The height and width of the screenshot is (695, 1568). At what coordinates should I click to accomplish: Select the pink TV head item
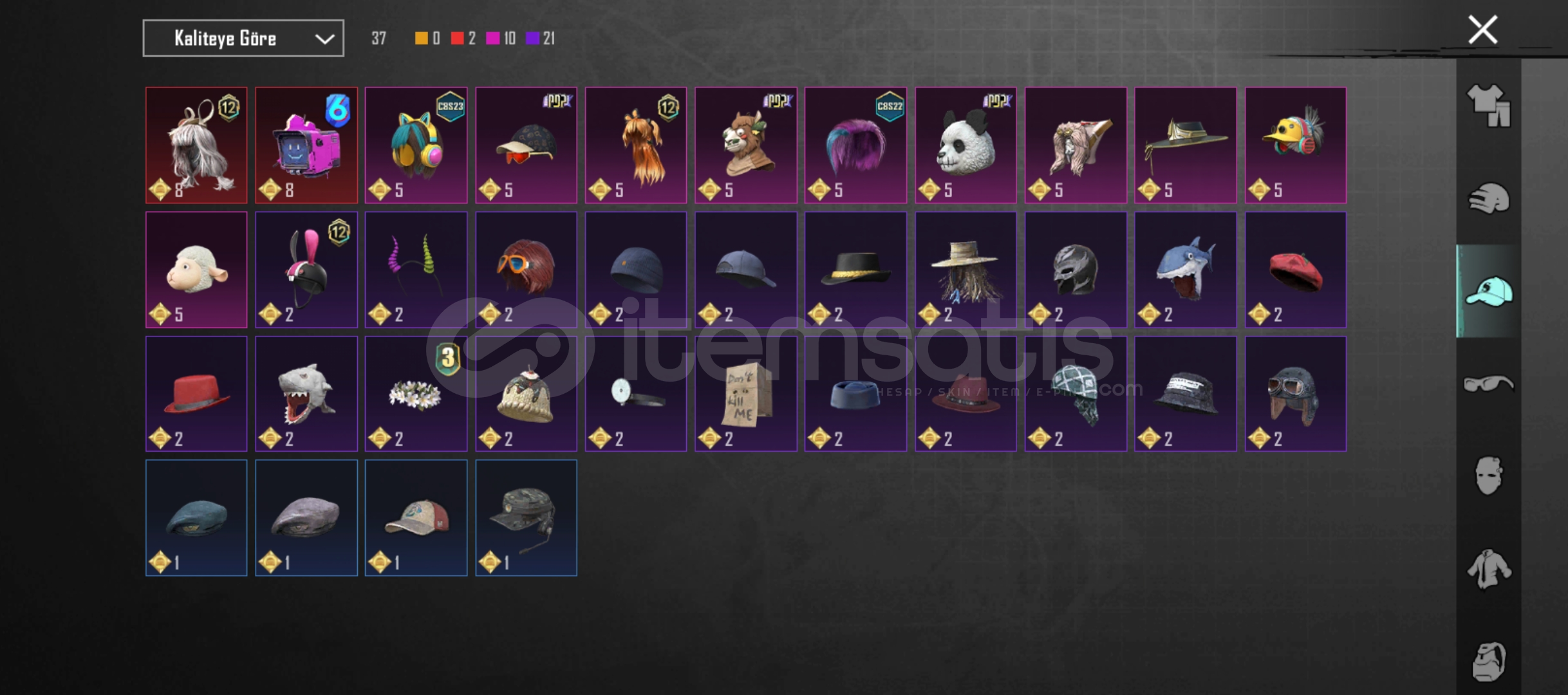pyautogui.click(x=306, y=145)
